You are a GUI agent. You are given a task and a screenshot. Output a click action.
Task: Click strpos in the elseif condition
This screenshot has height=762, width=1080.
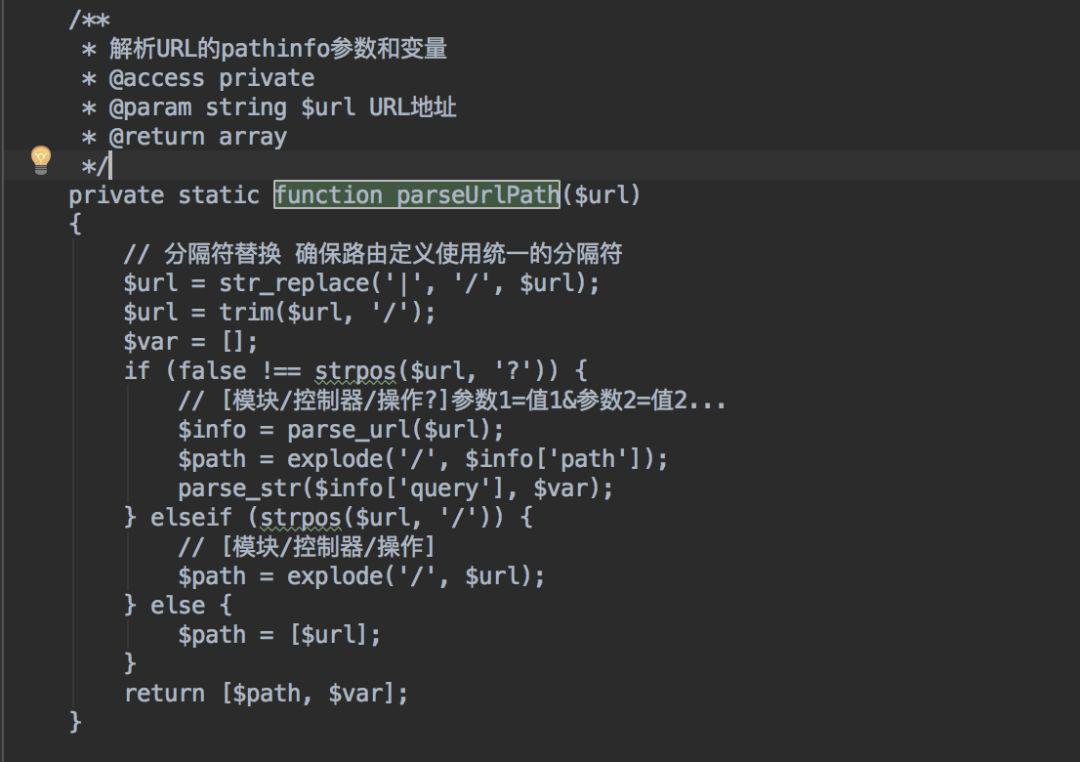tap(301, 517)
